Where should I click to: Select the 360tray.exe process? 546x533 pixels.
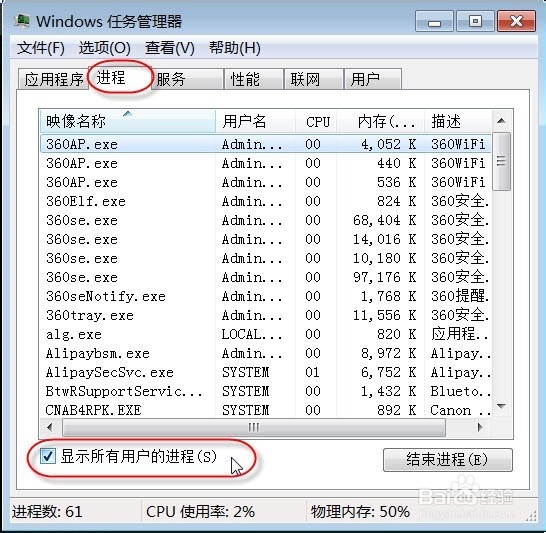pos(266,315)
